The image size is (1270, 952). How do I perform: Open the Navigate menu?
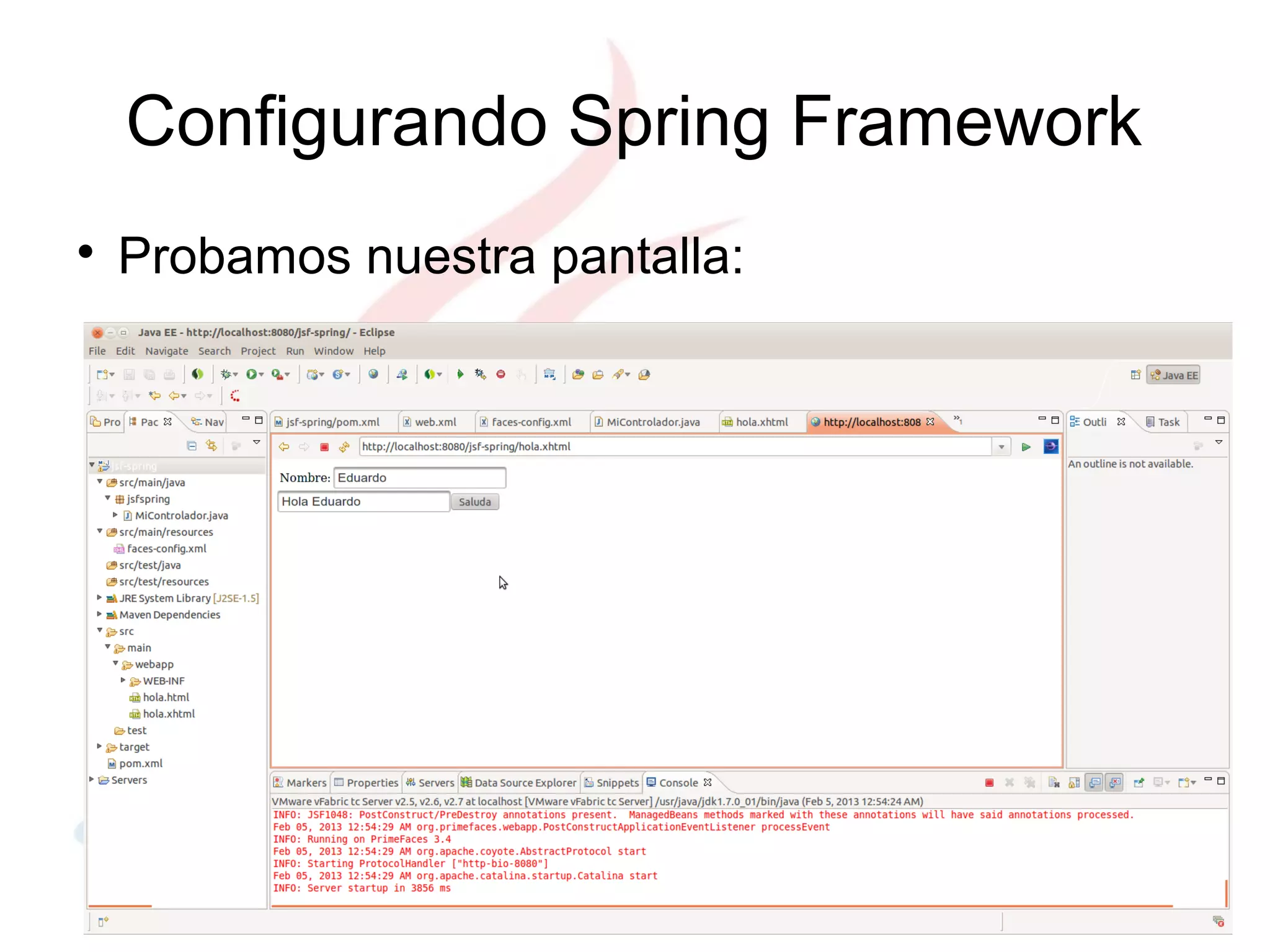(167, 351)
